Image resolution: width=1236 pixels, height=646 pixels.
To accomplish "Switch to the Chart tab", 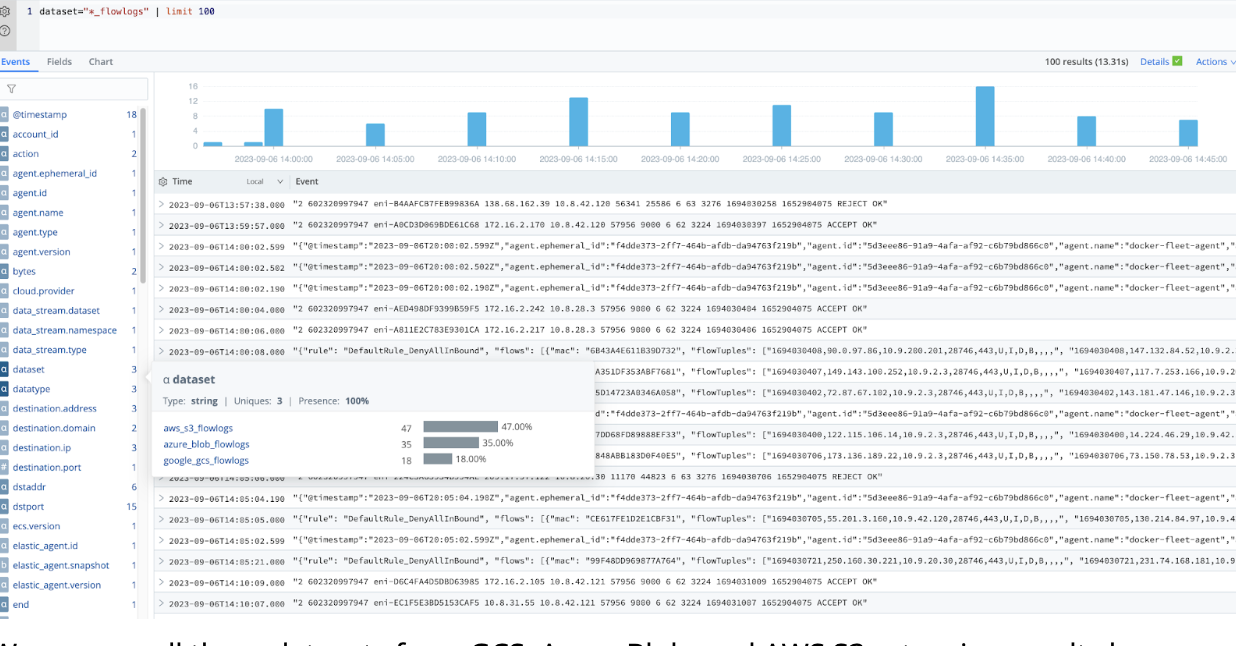I will [x=100, y=61].
